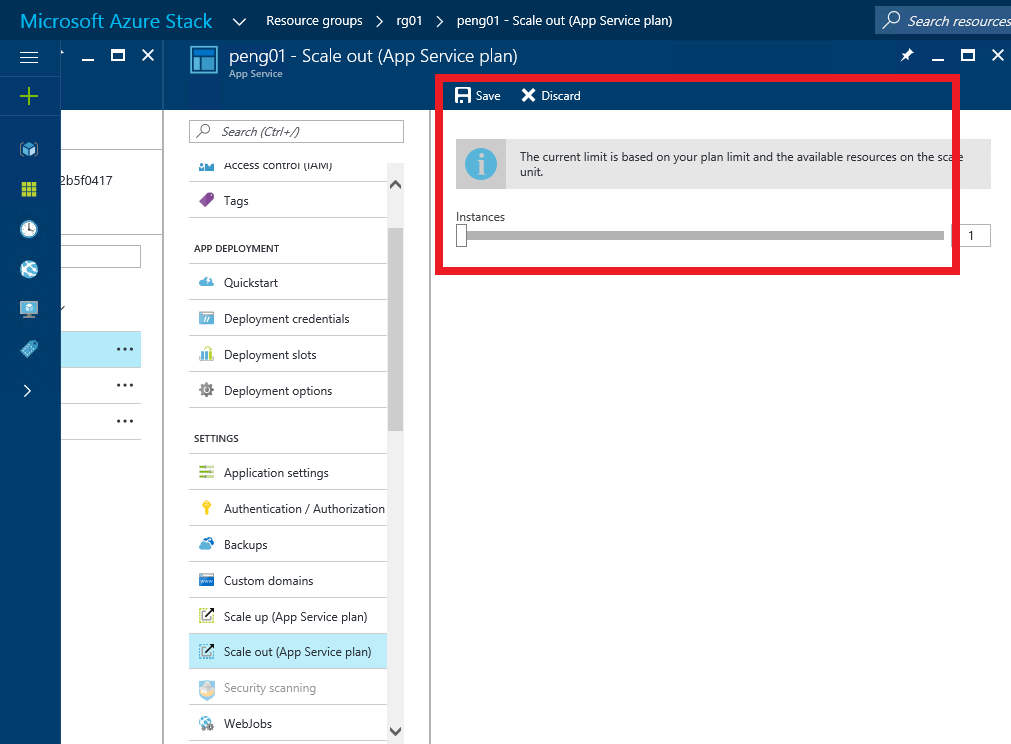
Task: Open Tags menu item
Action: [x=288, y=200]
